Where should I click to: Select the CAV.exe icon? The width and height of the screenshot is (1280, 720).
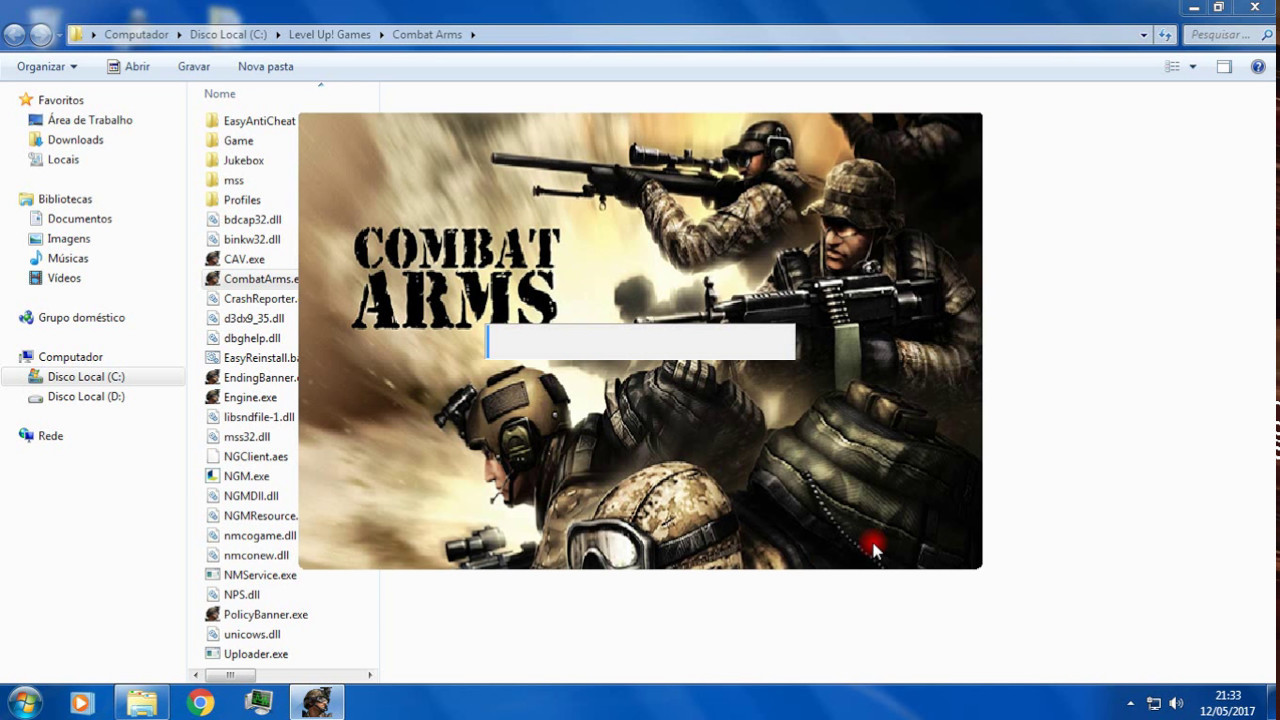point(212,259)
